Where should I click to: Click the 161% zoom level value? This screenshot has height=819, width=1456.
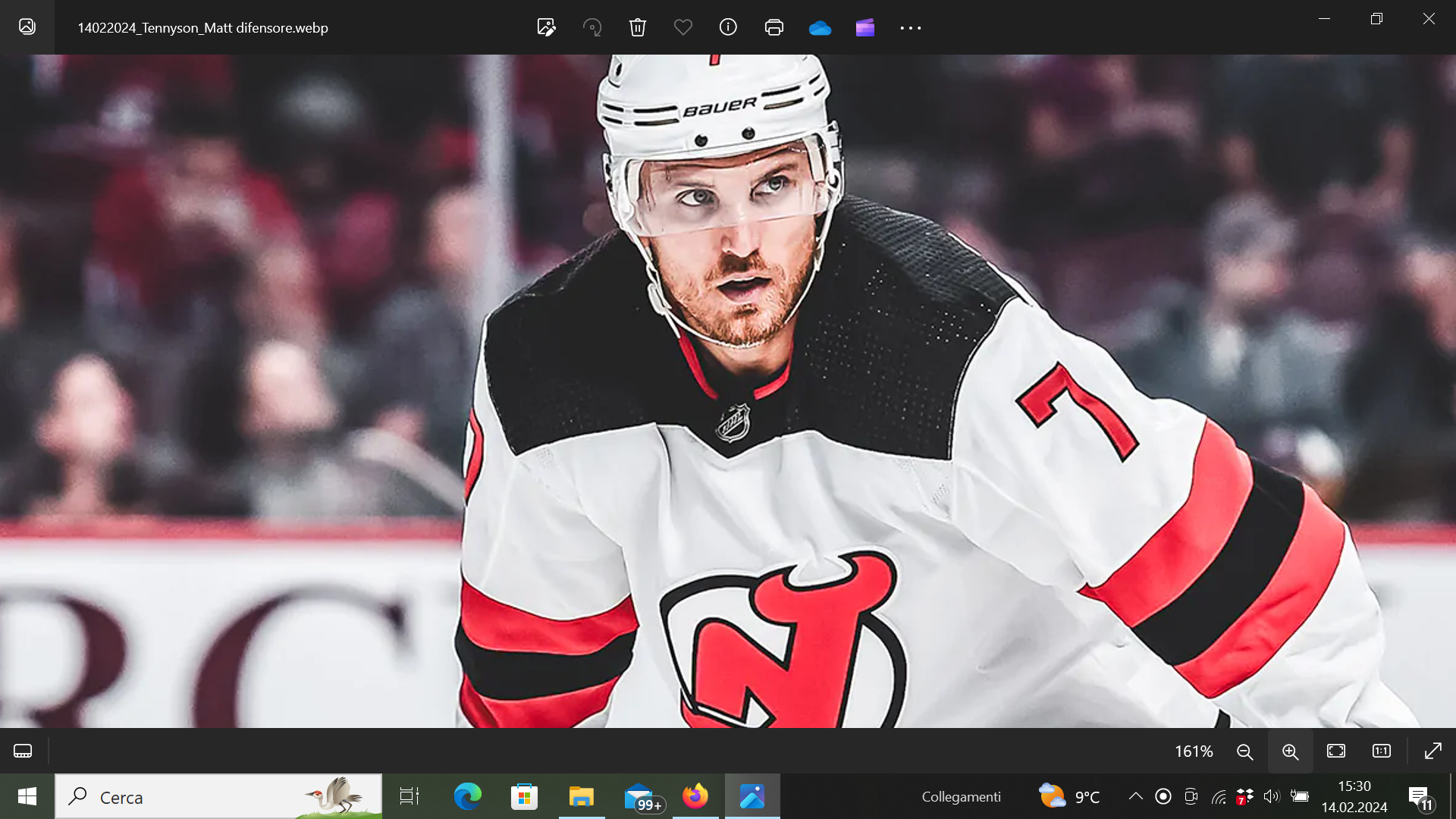[1194, 751]
